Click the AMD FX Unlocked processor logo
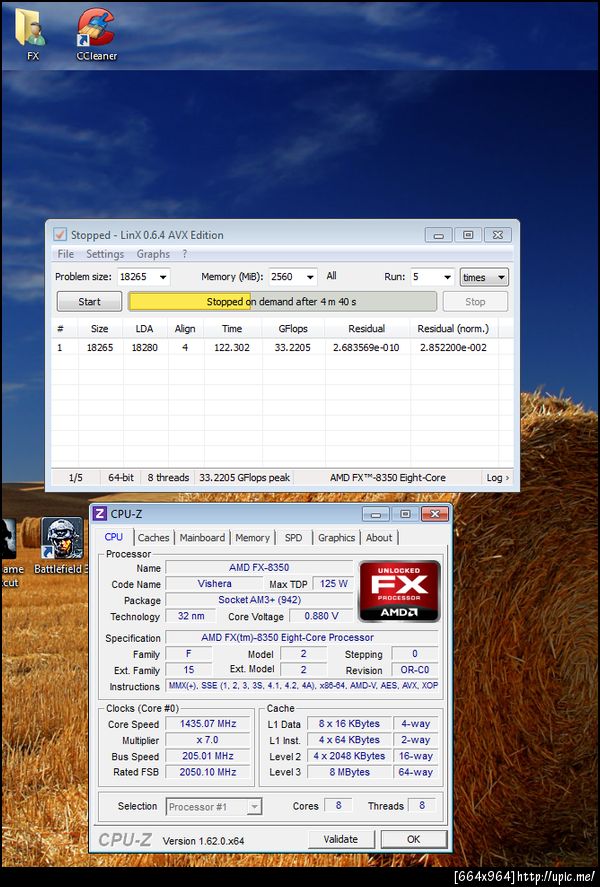This screenshot has height=887, width=600. pyautogui.click(x=399, y=591)
